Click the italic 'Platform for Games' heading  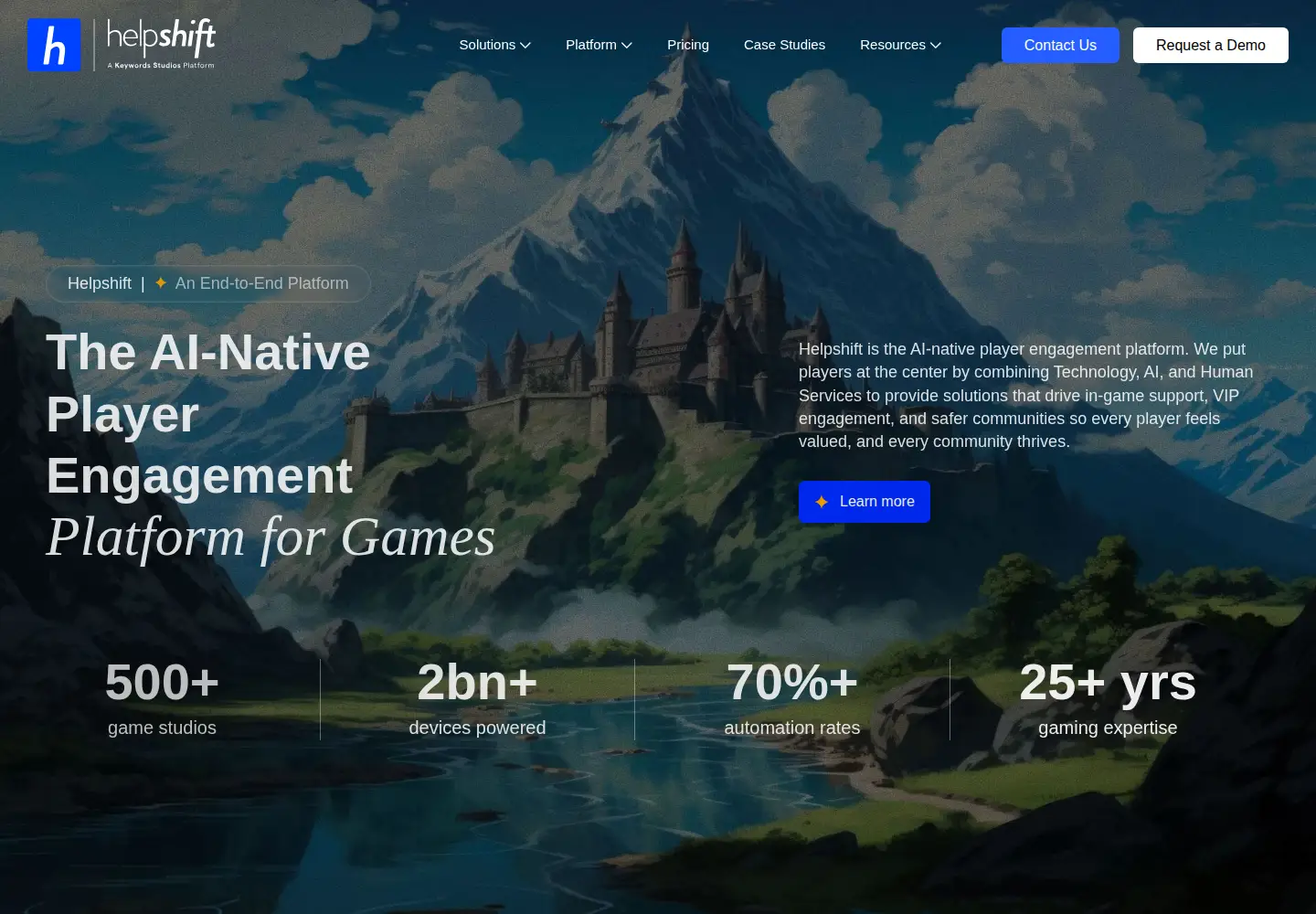(x=271, y=537)
